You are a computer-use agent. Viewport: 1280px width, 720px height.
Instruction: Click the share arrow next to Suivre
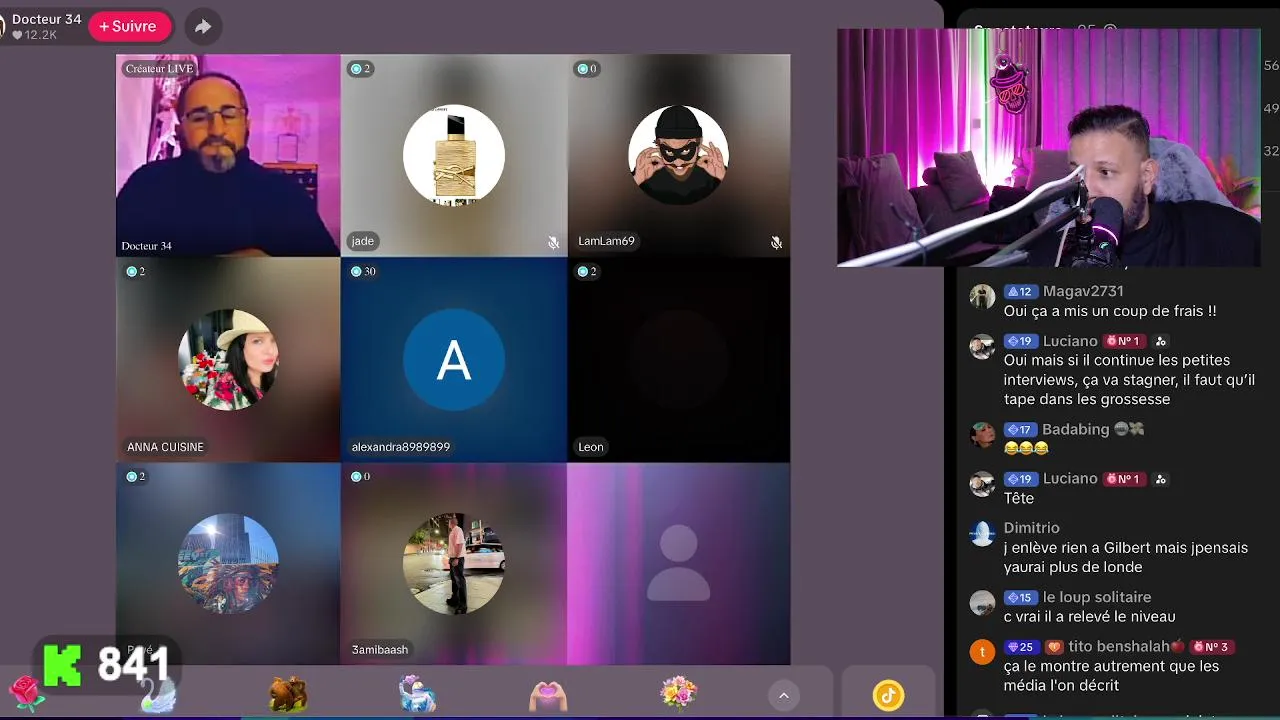203,27
